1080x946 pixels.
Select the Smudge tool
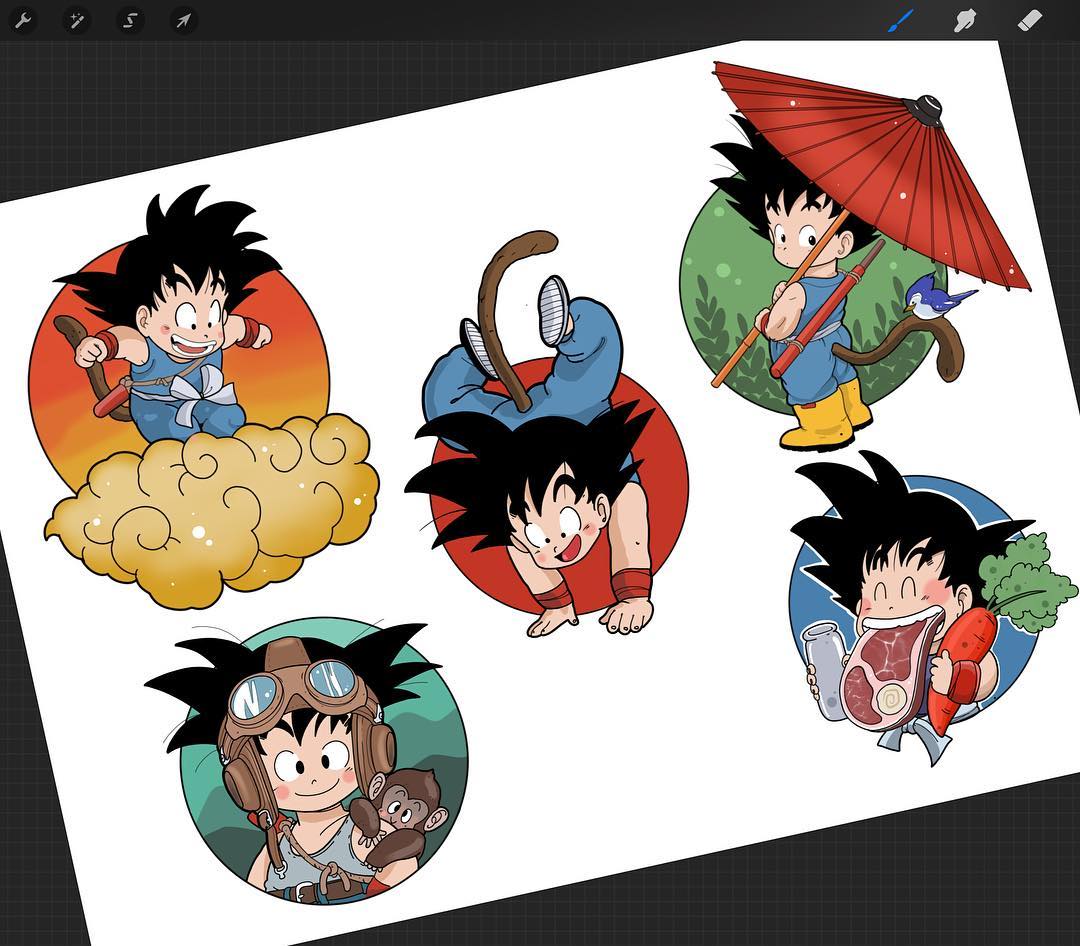pyautogui.click(x=966, y=21)
